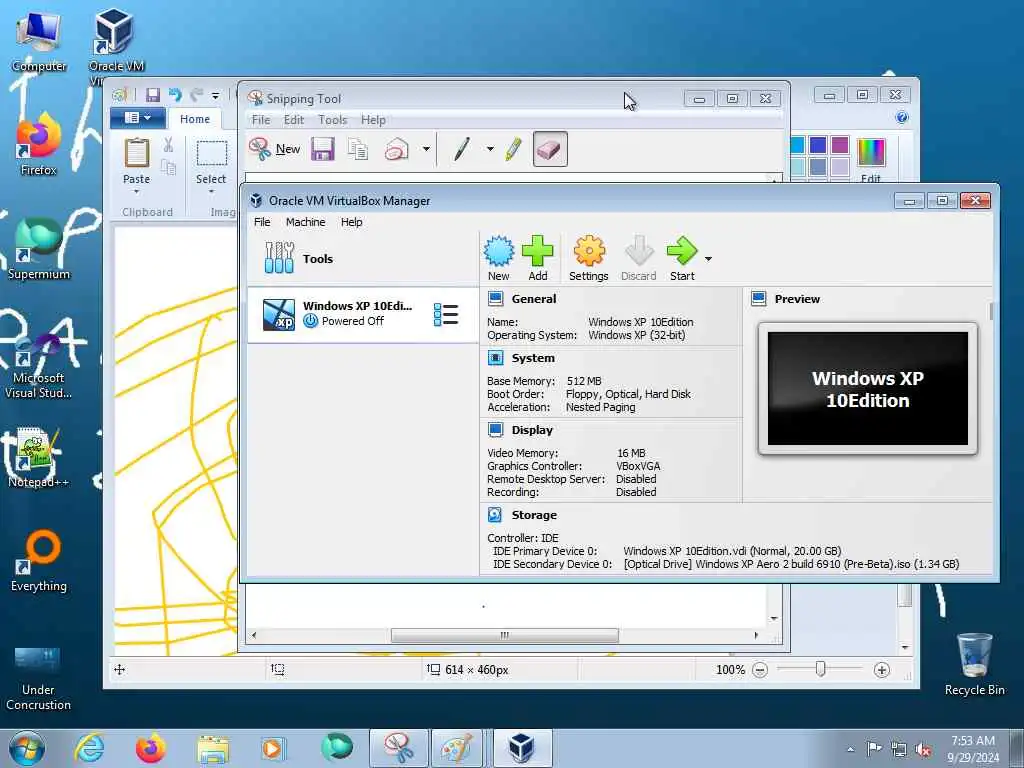
Task: Click Send Snip envelope icon
Action: click(396, 149)
